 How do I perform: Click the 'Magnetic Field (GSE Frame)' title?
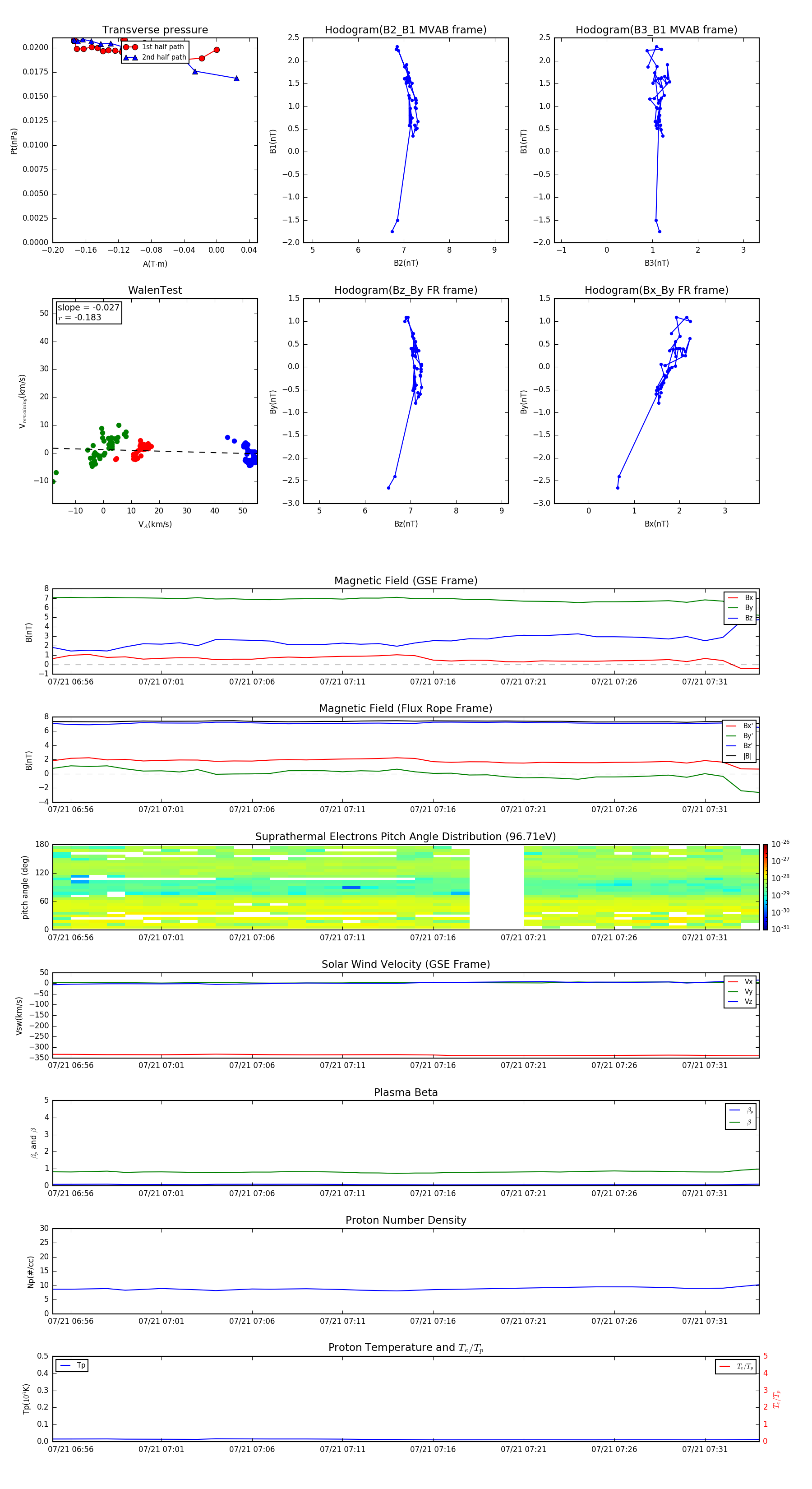pos(406,581)
